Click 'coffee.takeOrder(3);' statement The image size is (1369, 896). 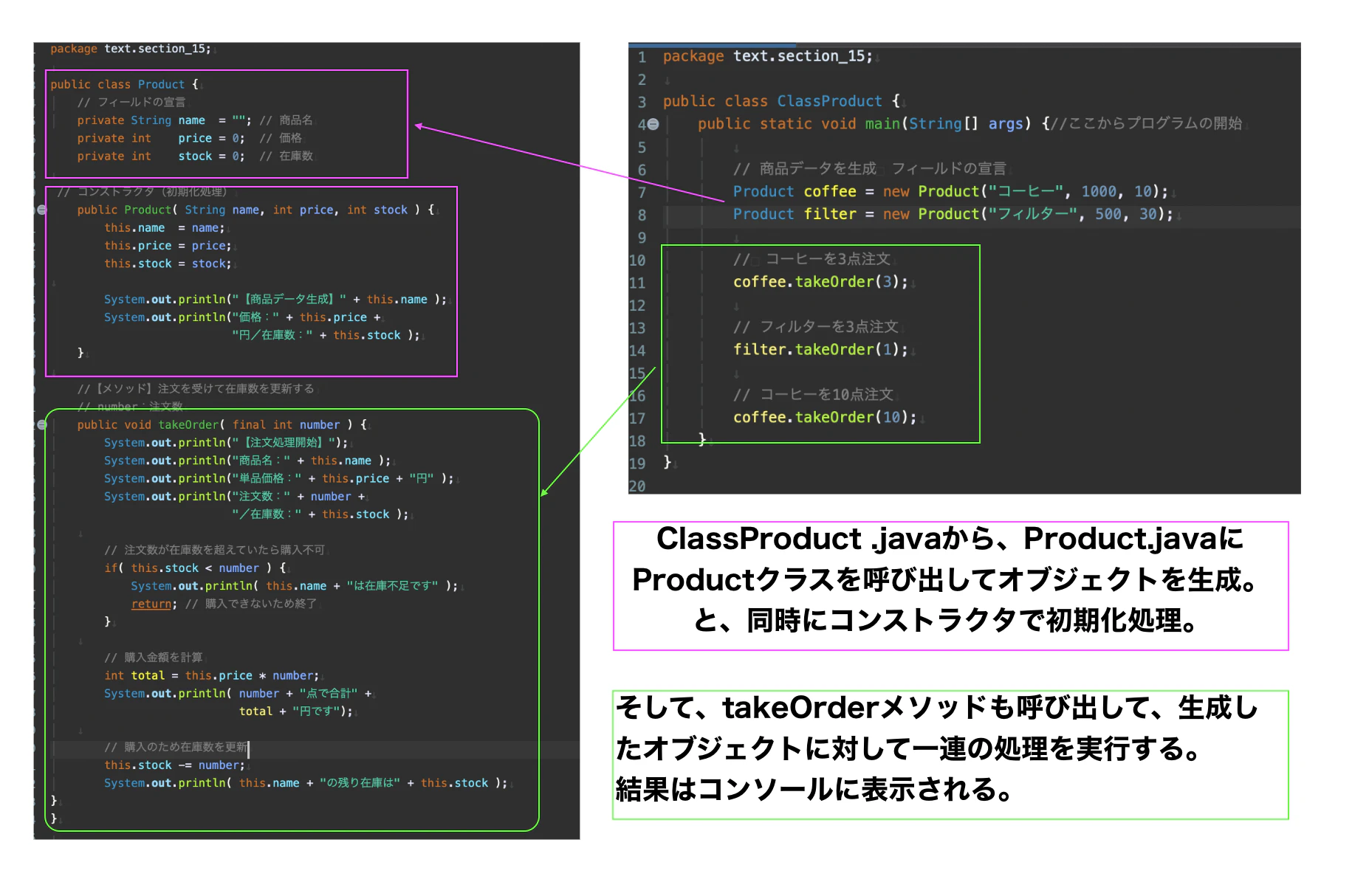[820, 282]
